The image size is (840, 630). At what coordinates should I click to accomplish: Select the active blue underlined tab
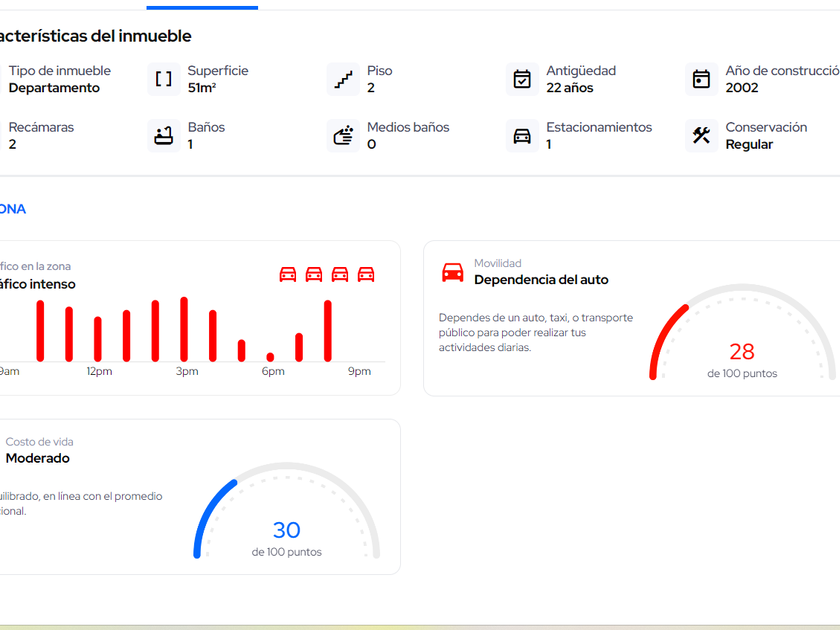pyautogui.click(x=202, y=8)
